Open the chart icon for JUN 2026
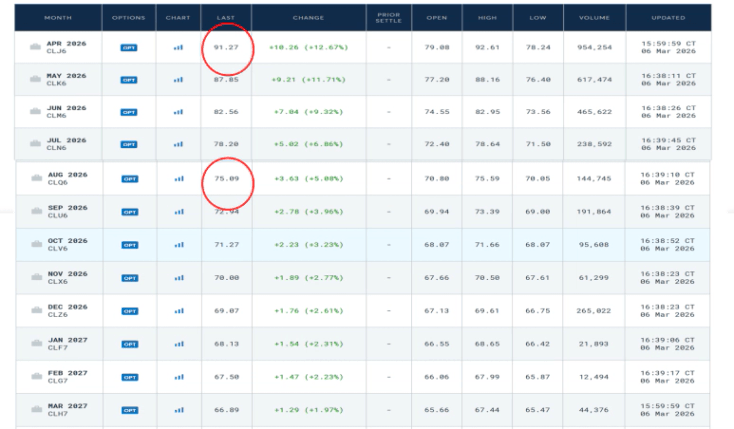 pyautogui.click(x=178, y=112)
